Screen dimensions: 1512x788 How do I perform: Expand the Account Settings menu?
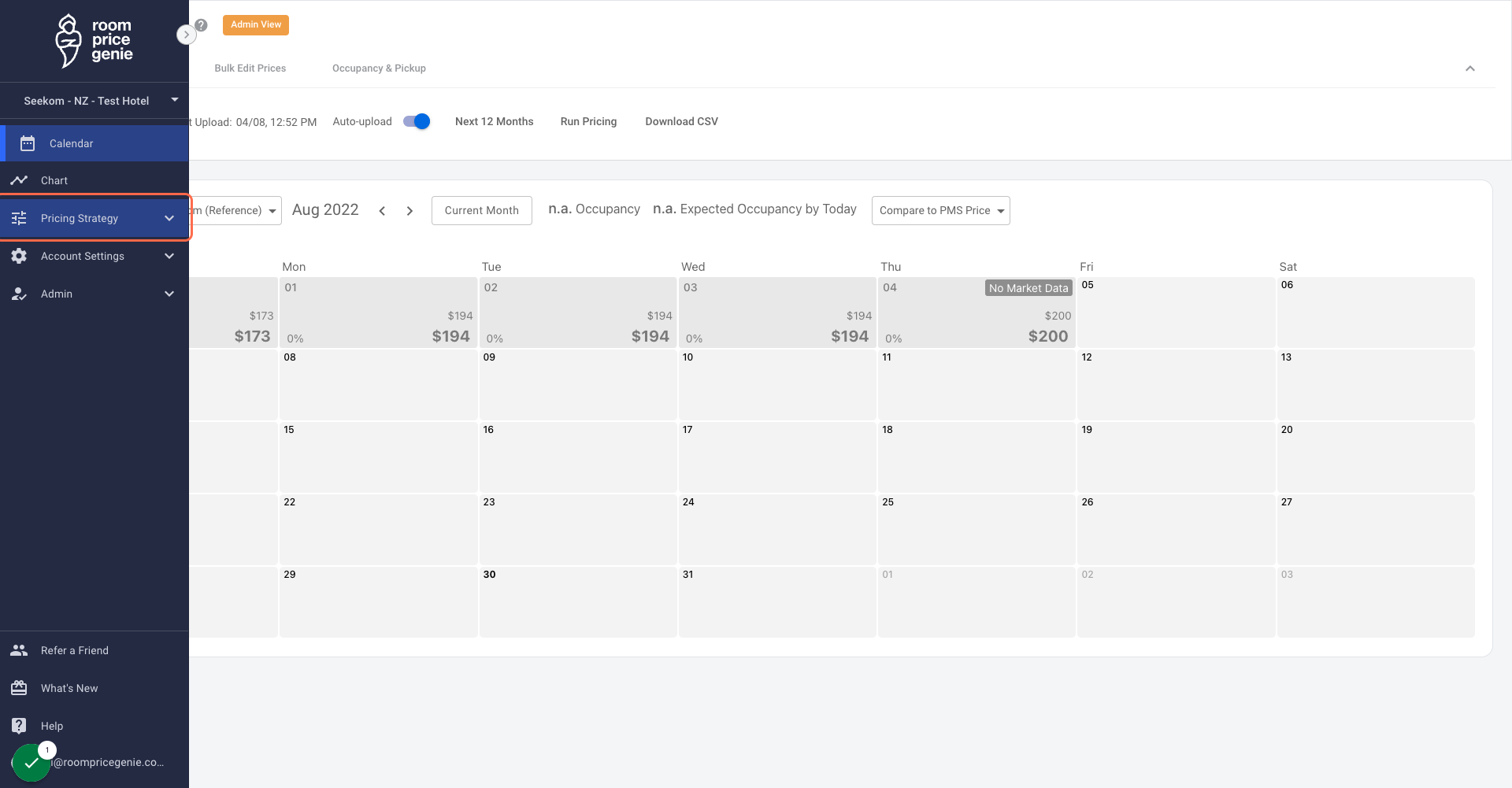click(169, 256)
